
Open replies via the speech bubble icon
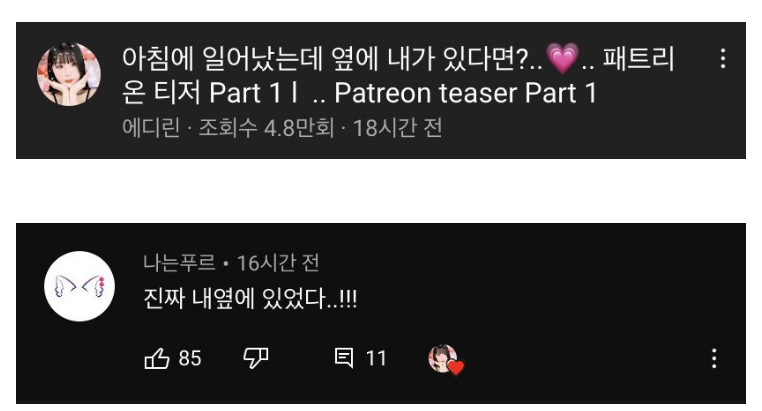pyautogui.click(x=344, y=359)
